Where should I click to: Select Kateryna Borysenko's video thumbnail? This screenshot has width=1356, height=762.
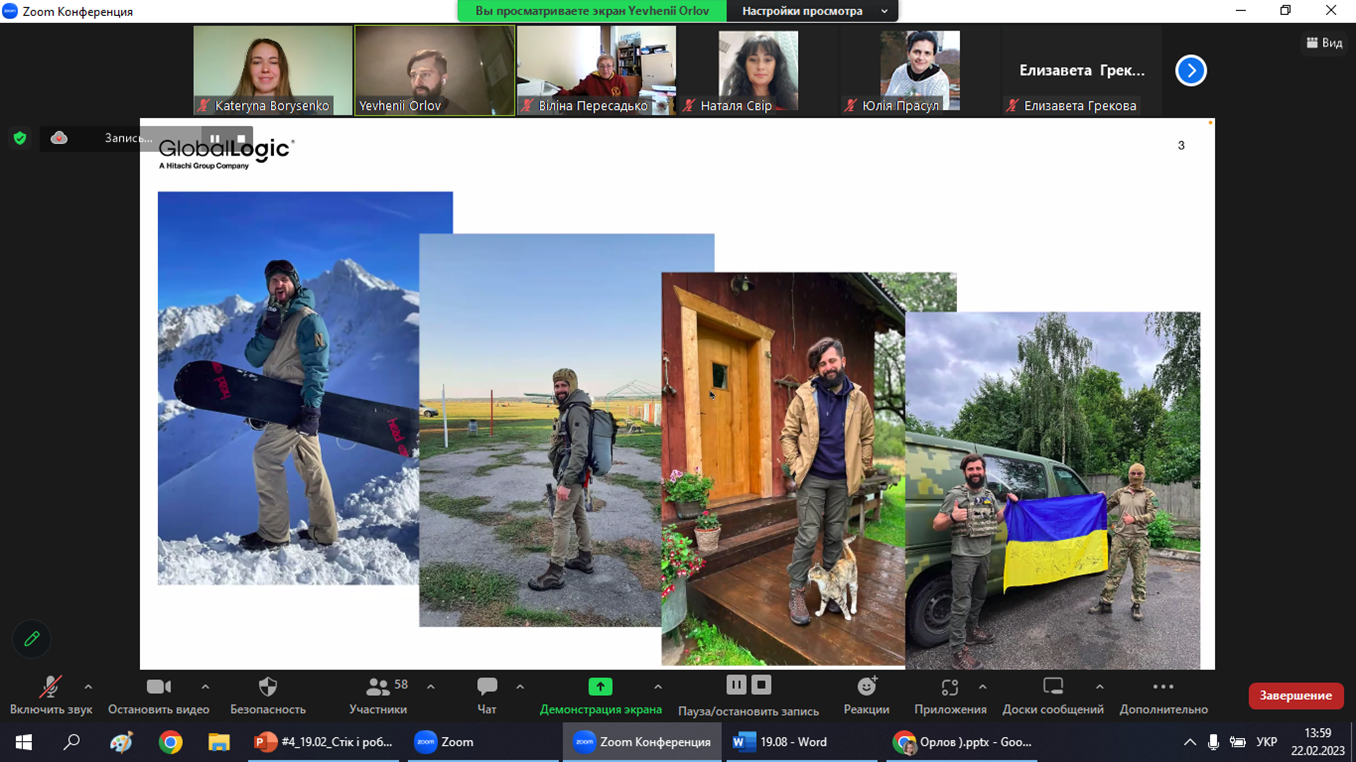(272, 70)
